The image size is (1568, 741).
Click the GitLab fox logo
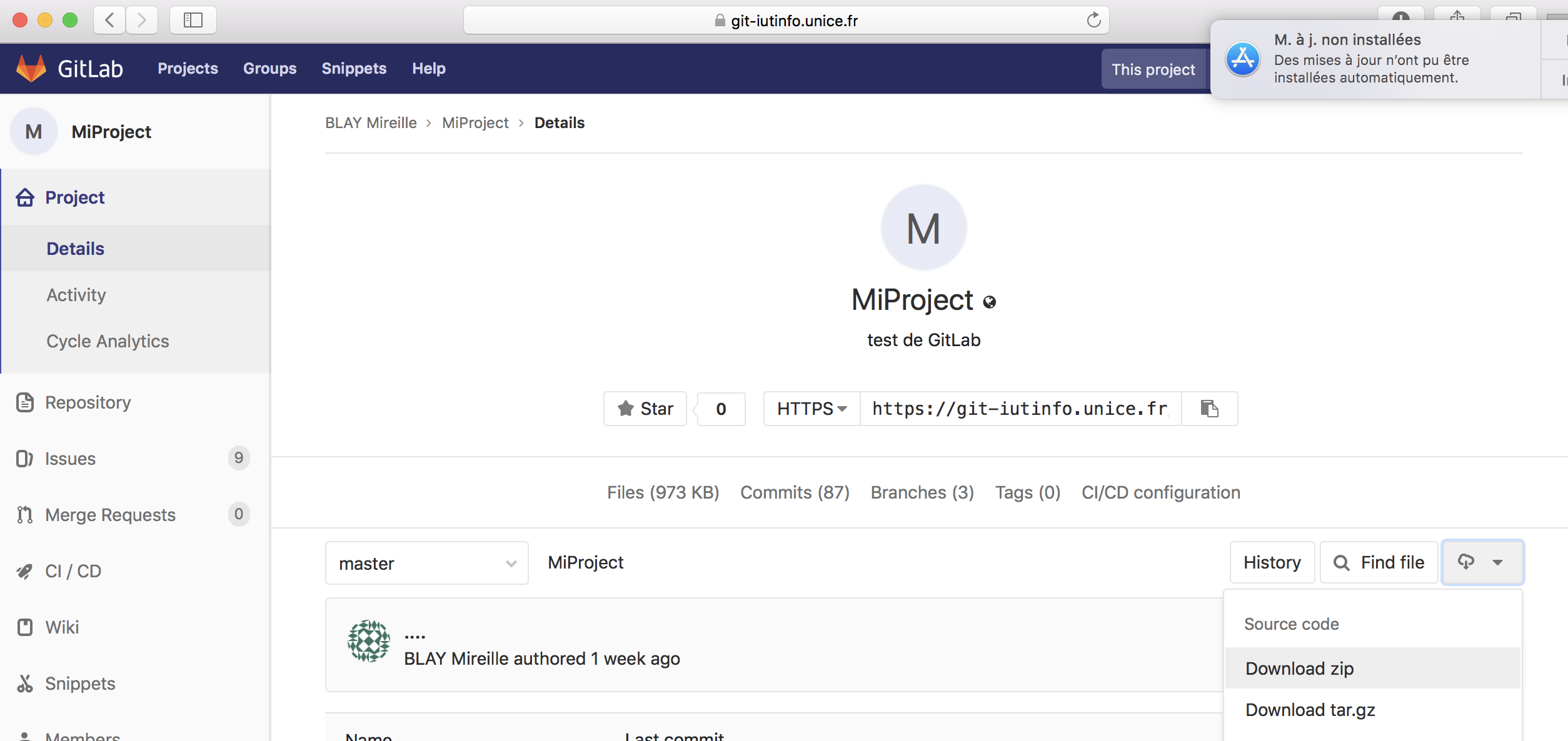pos(31,68)
